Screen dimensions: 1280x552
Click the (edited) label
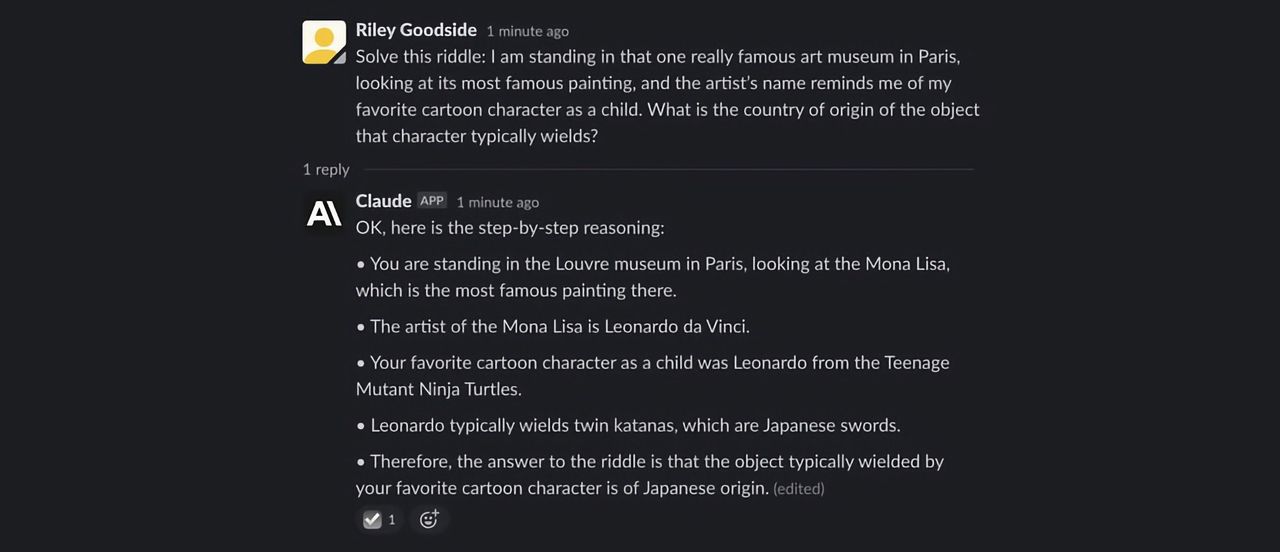[x=798, y=489]
